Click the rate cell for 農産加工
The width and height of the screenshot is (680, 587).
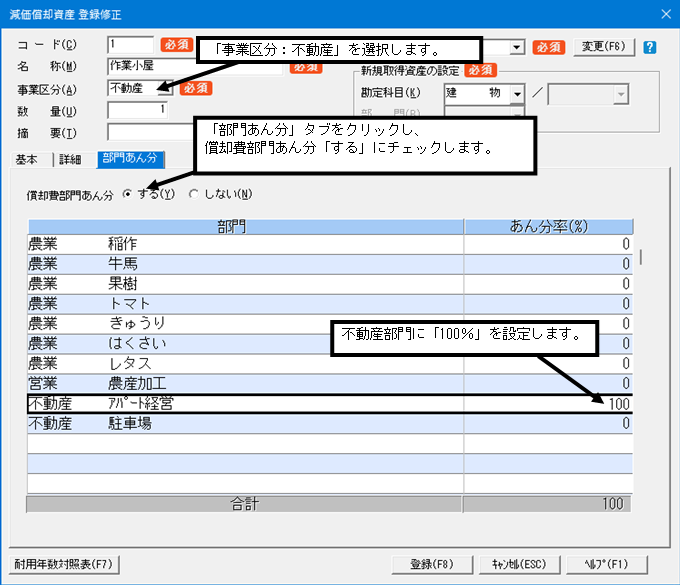[549, 384]
